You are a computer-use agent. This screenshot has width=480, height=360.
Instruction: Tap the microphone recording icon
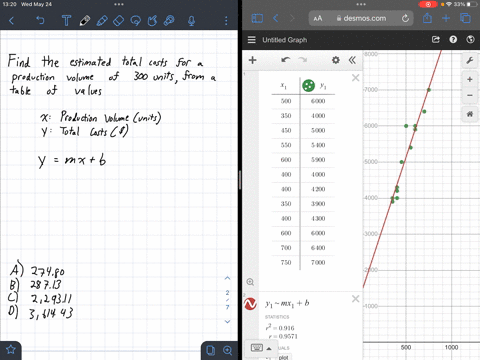click(x=191, y=21)
